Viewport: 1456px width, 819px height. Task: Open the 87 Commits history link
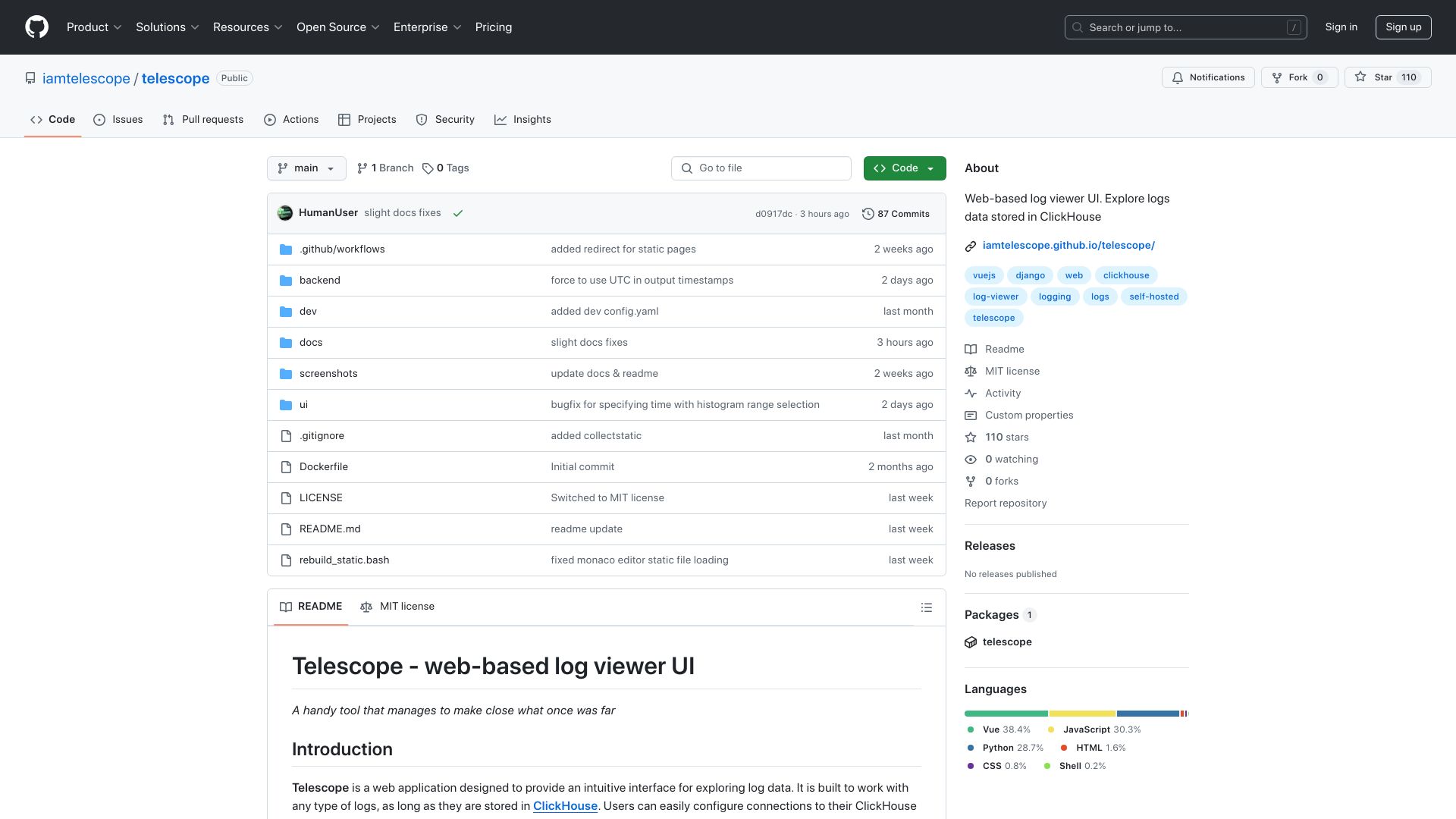coord(896,214)
